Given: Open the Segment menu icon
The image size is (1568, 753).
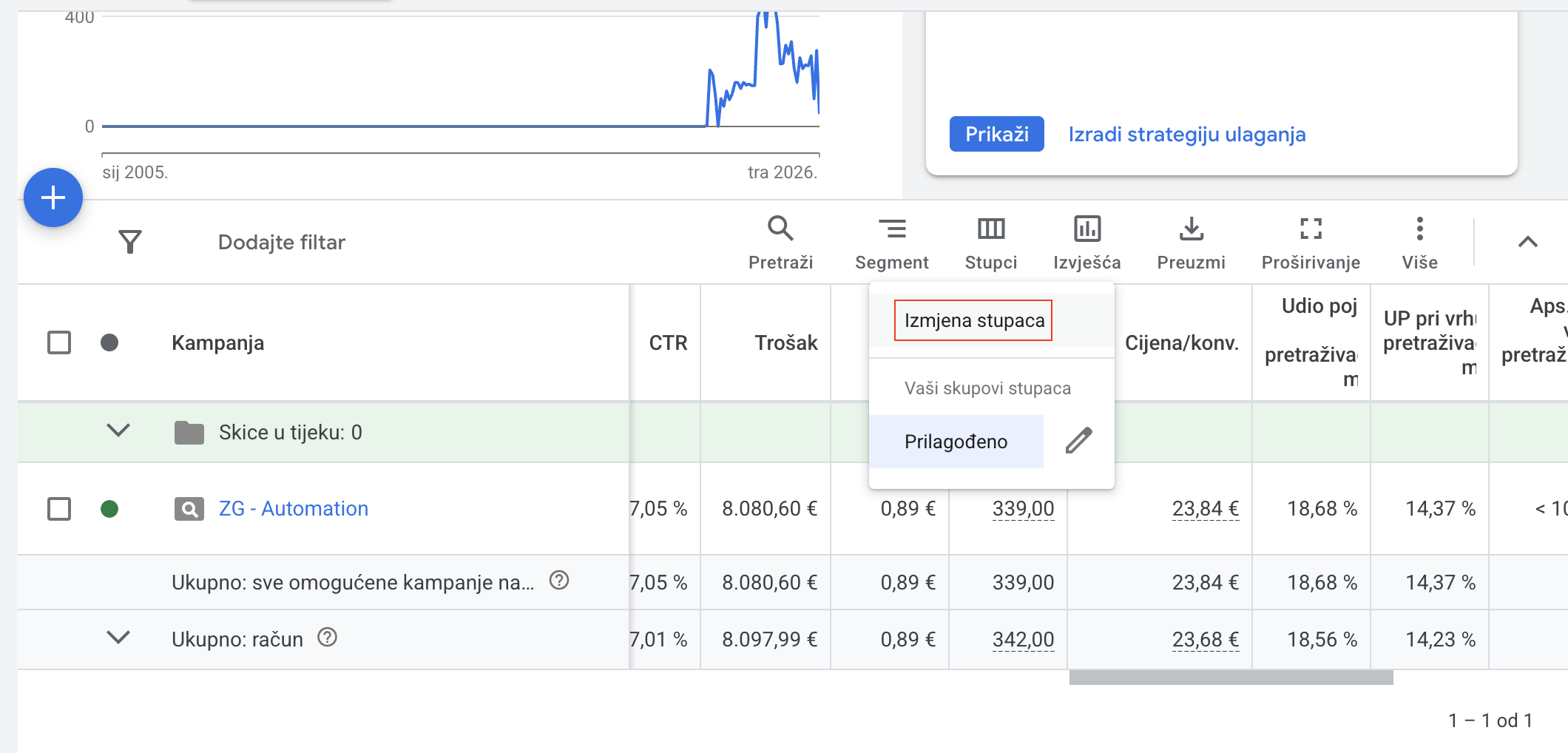Looking at the screenshot, I should (x=891, y=229).
